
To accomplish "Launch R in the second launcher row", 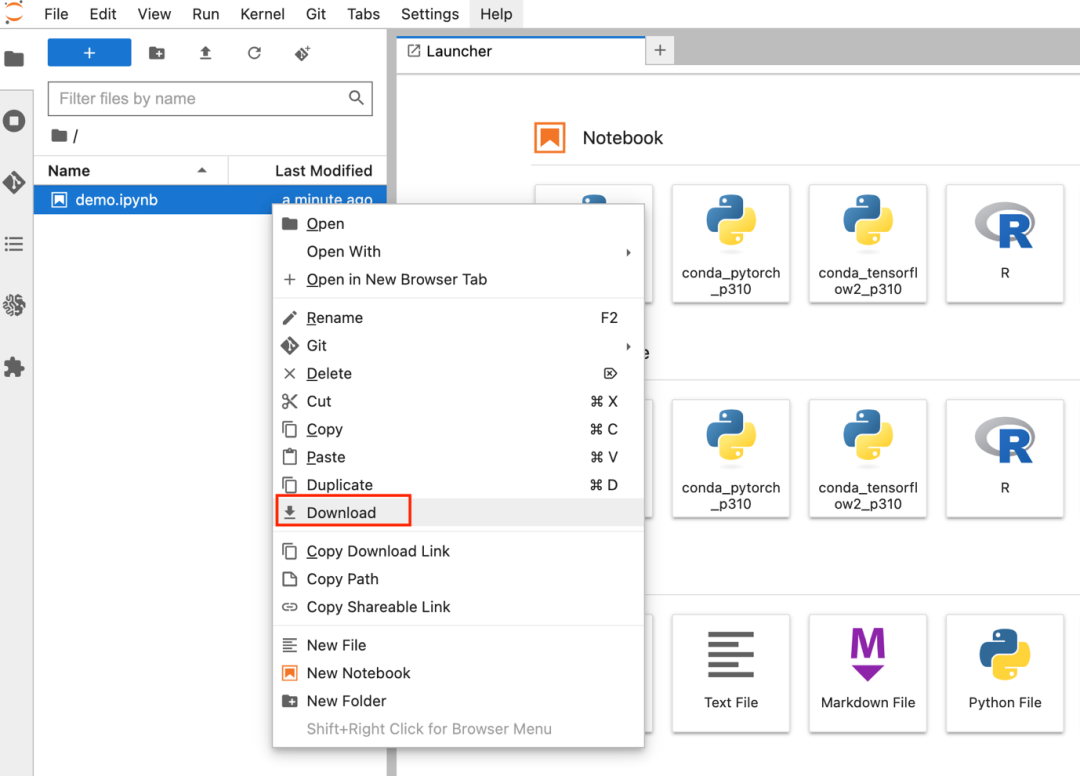I will 1005,459.
